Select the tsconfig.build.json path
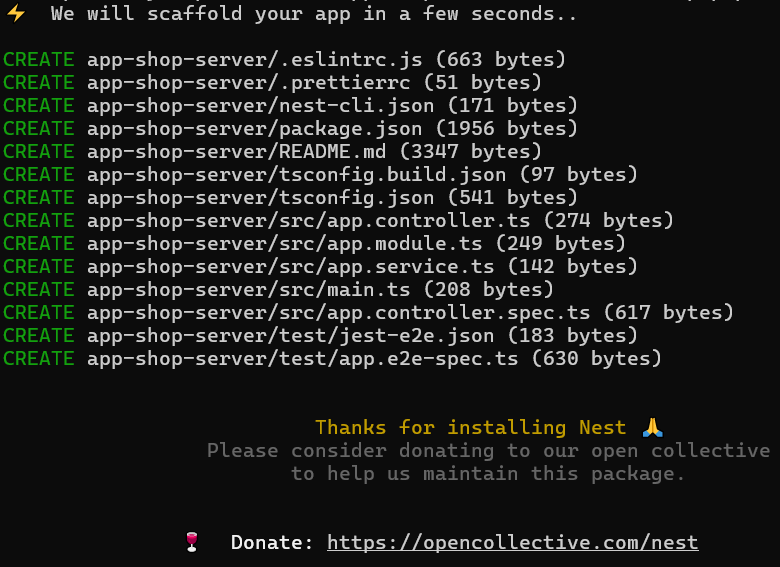The height and width of the screenshot is (567, 780). click(x=296, y=175)
